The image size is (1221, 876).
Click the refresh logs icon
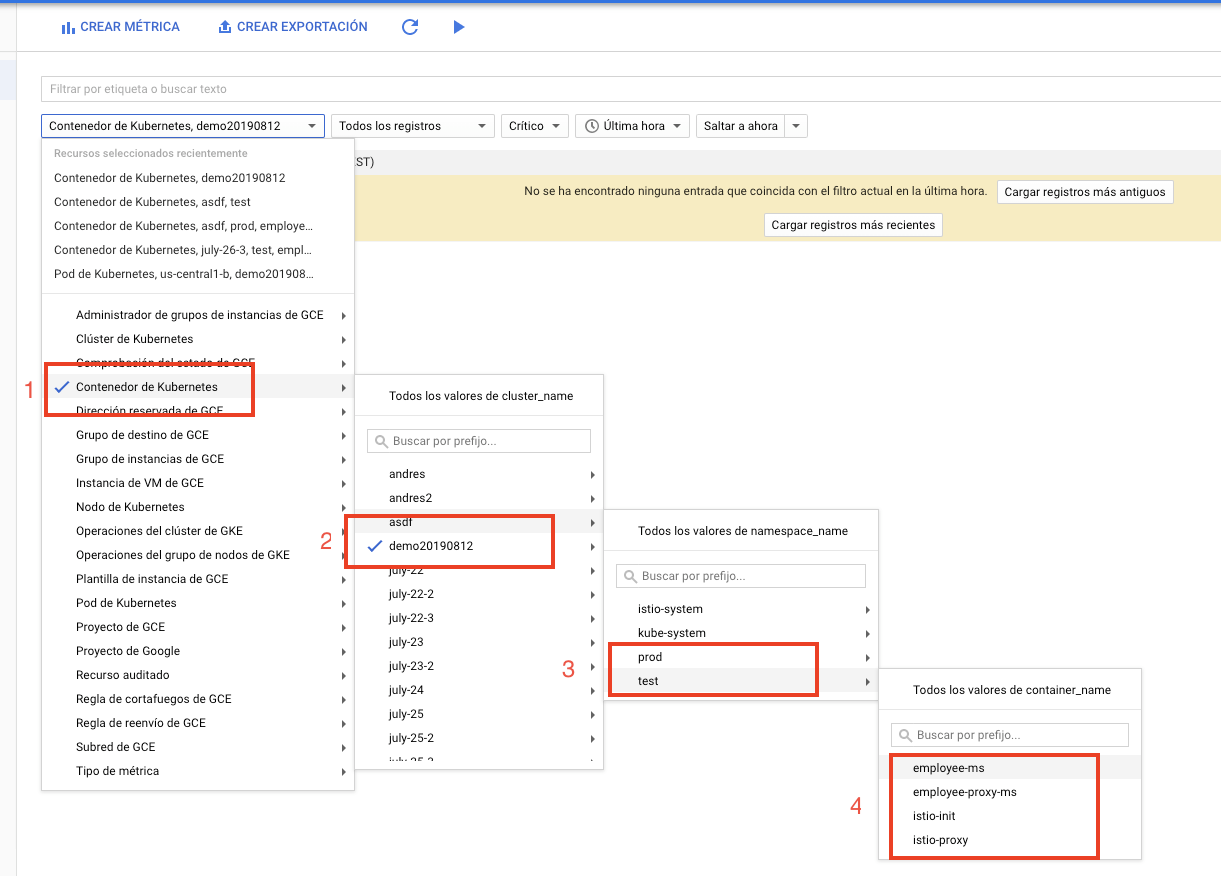[x=409, y=27]
